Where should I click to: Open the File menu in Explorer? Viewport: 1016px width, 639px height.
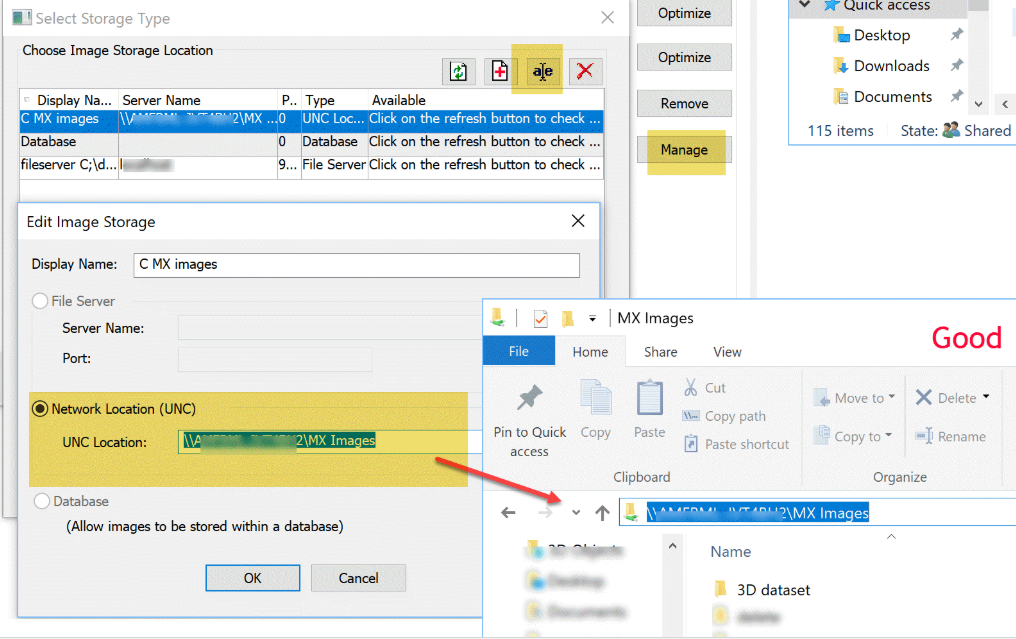[x=519, y=351]
